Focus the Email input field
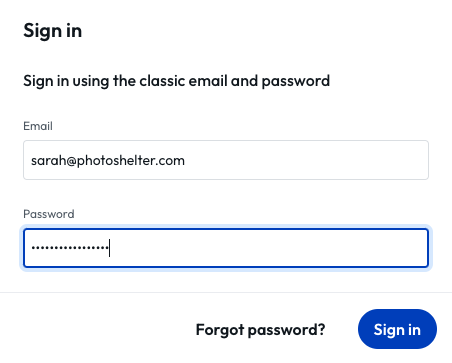Image resolution: width=452 pixels, height=363 pixels. 226,160
